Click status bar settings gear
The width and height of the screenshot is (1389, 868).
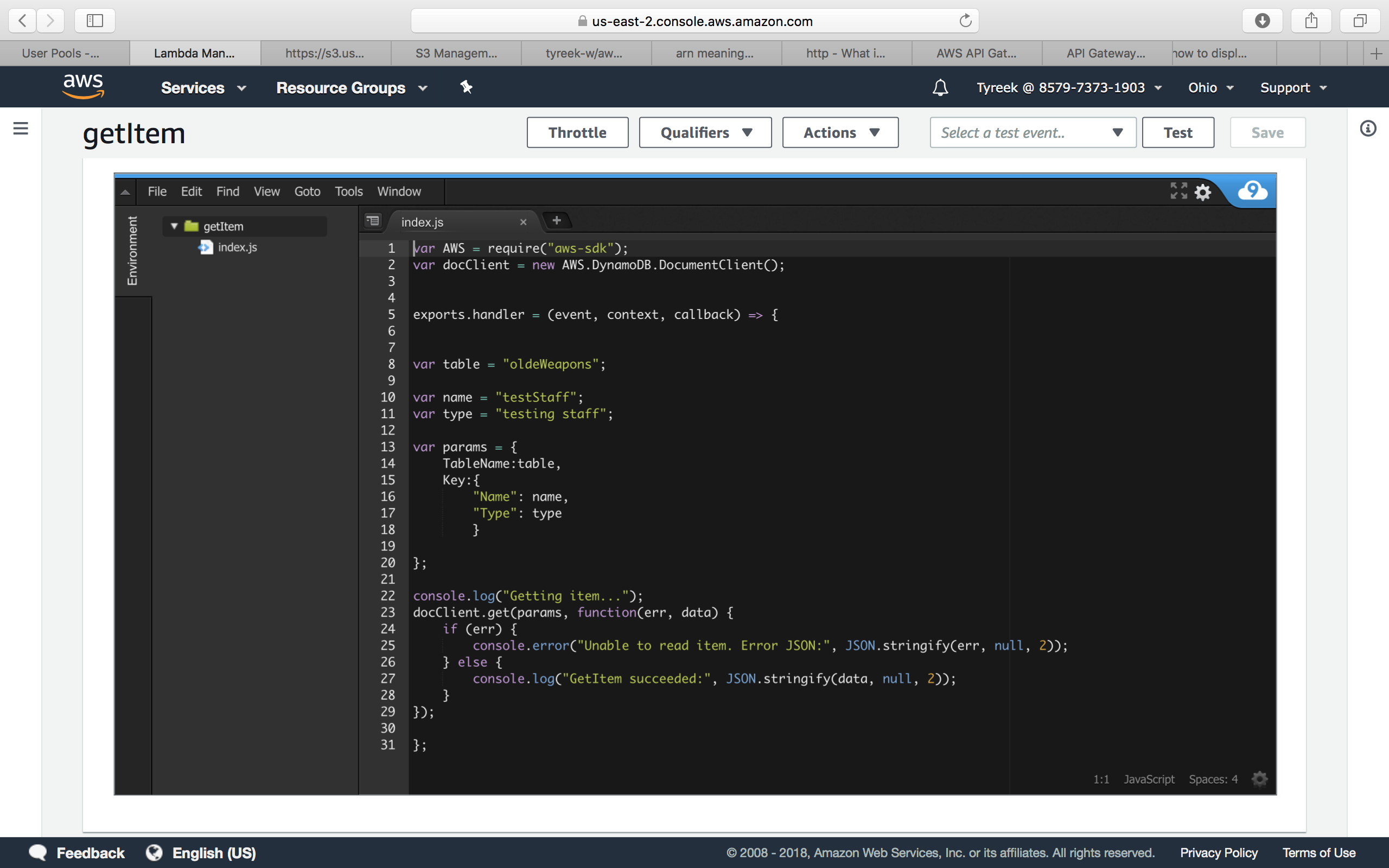tap(1259, 779)
